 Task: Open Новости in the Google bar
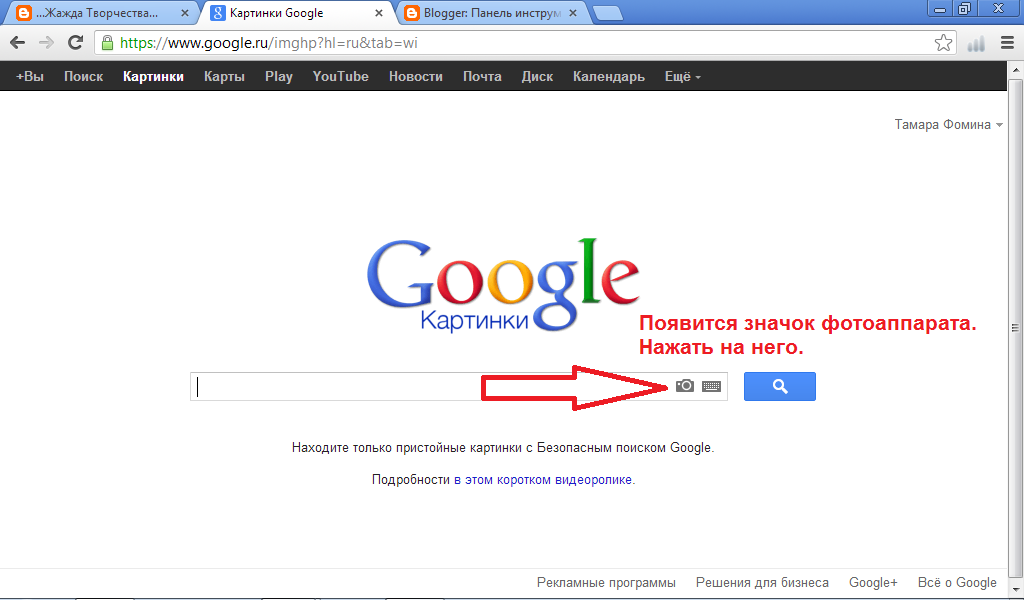[x=416, y=76]
